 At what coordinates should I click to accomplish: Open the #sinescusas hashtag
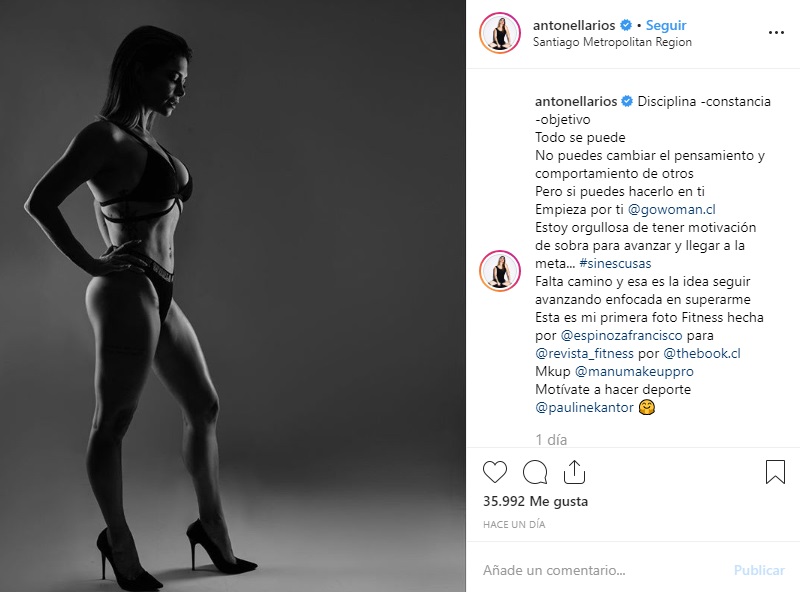click(615, 263)
